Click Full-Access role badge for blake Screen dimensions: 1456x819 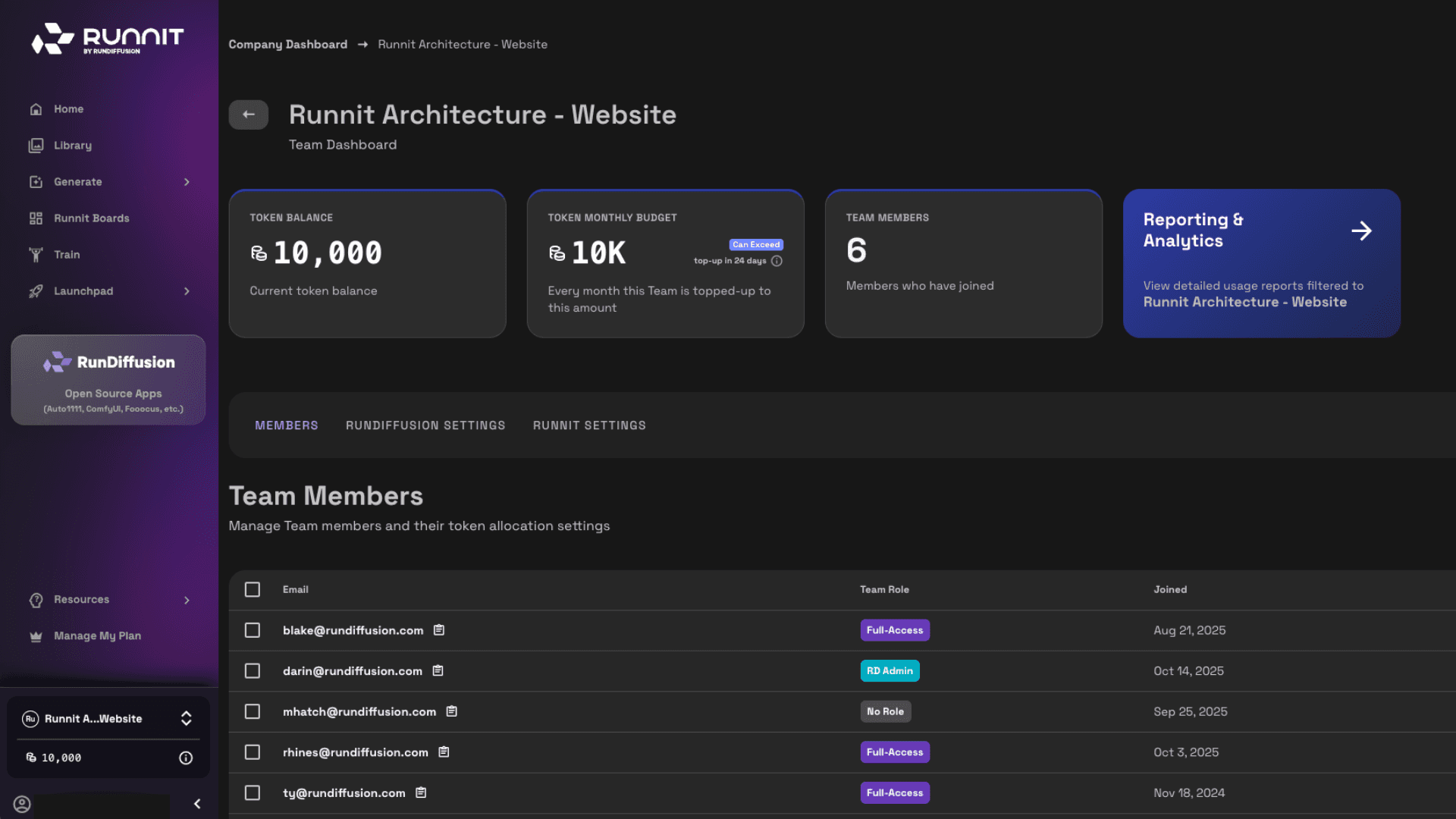(x=895, y=630)
